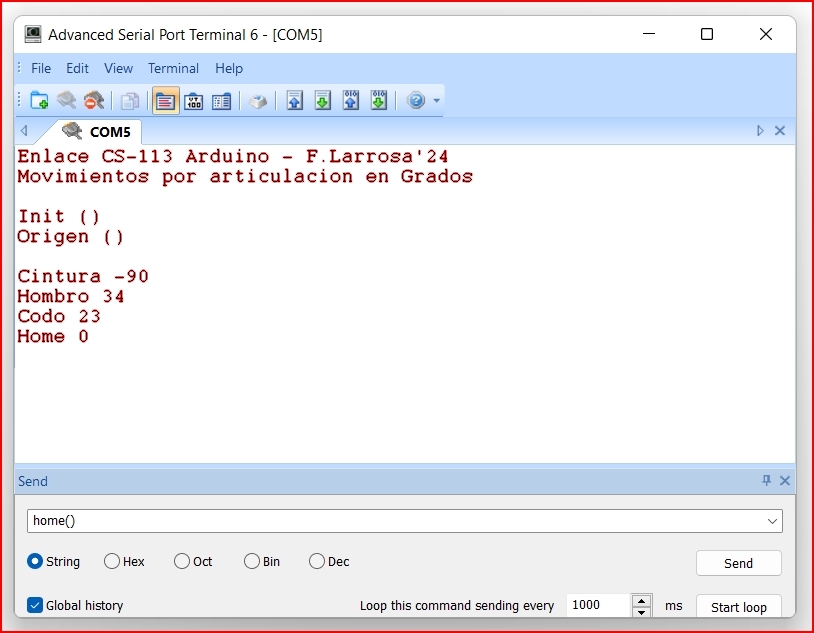Click the connect port plug icon
This screenshot has width=814, height=633.
66,100
